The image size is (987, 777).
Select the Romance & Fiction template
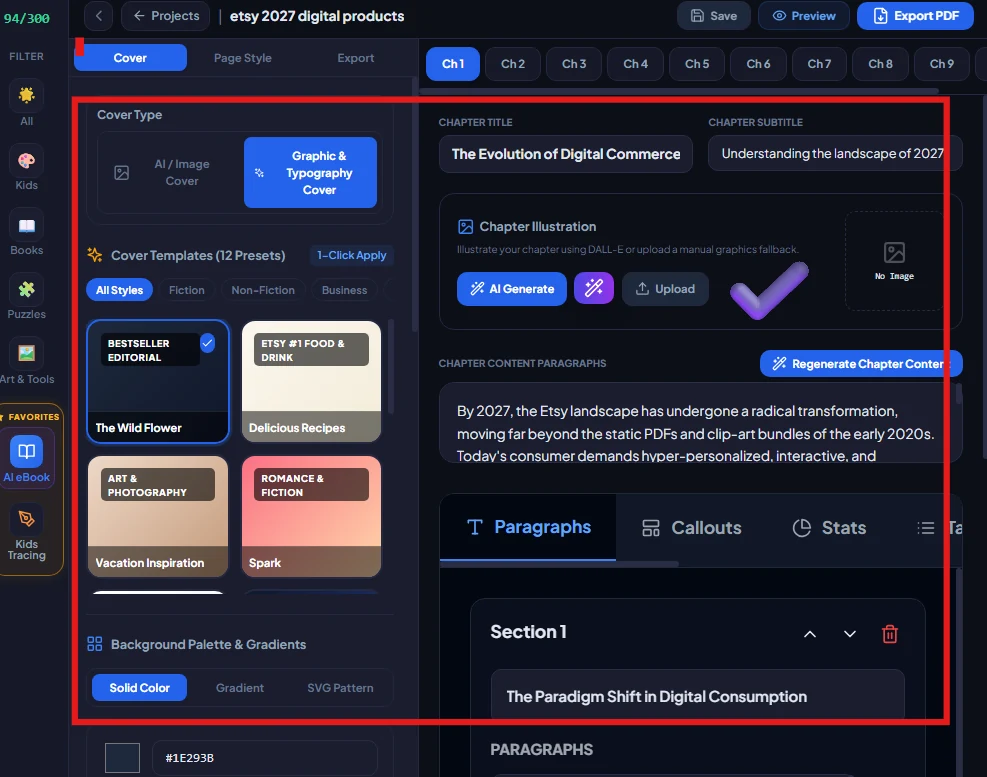point(312,516)
